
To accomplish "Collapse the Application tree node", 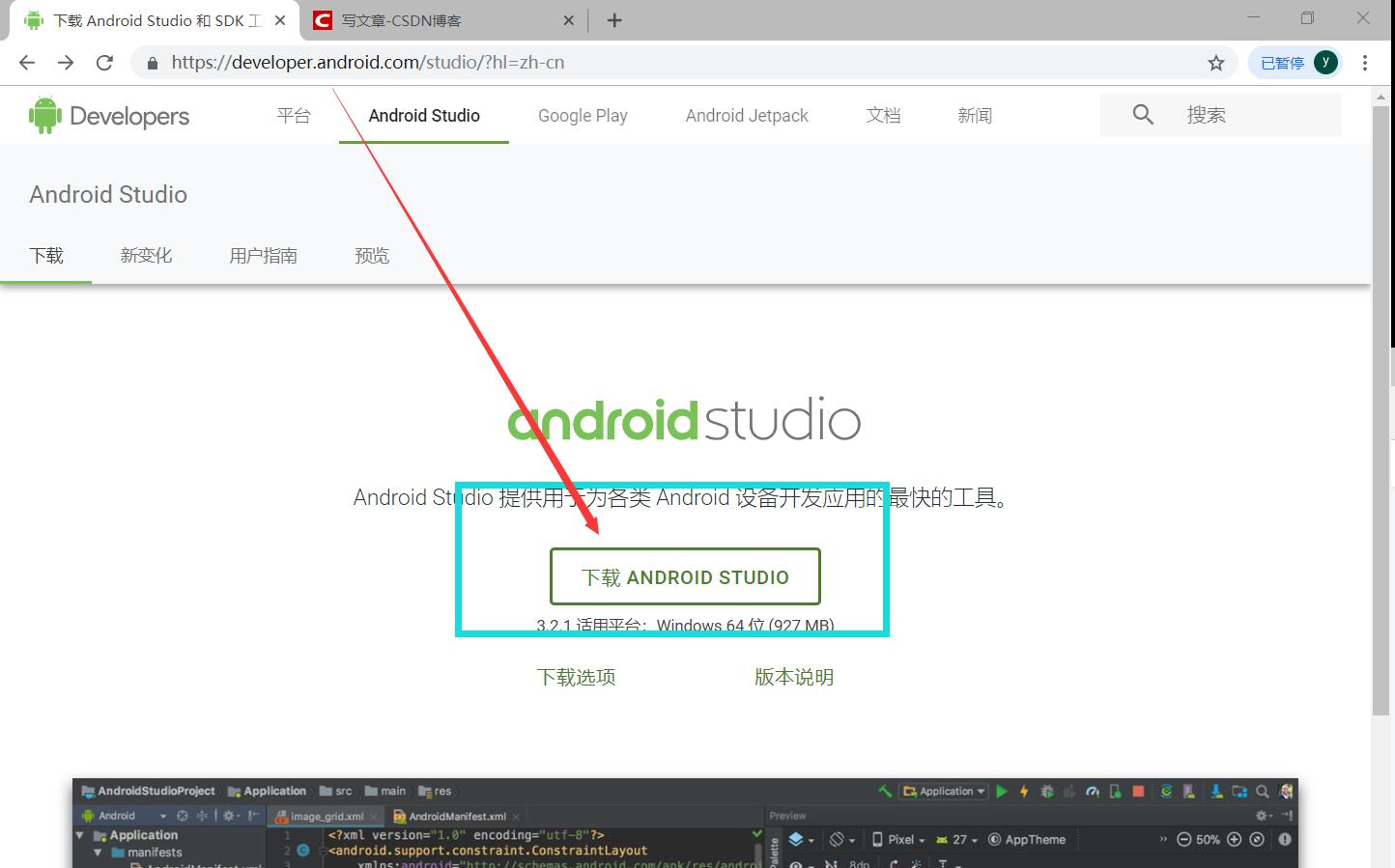I will click(x=79, y=834).
